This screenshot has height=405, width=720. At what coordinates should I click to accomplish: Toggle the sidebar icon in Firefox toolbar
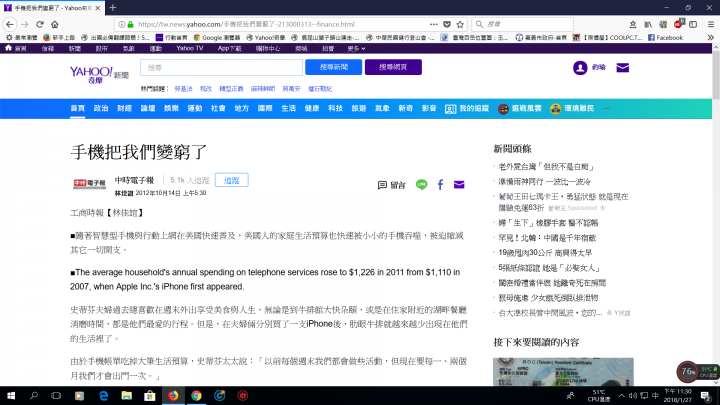click(x=693, y=24)
